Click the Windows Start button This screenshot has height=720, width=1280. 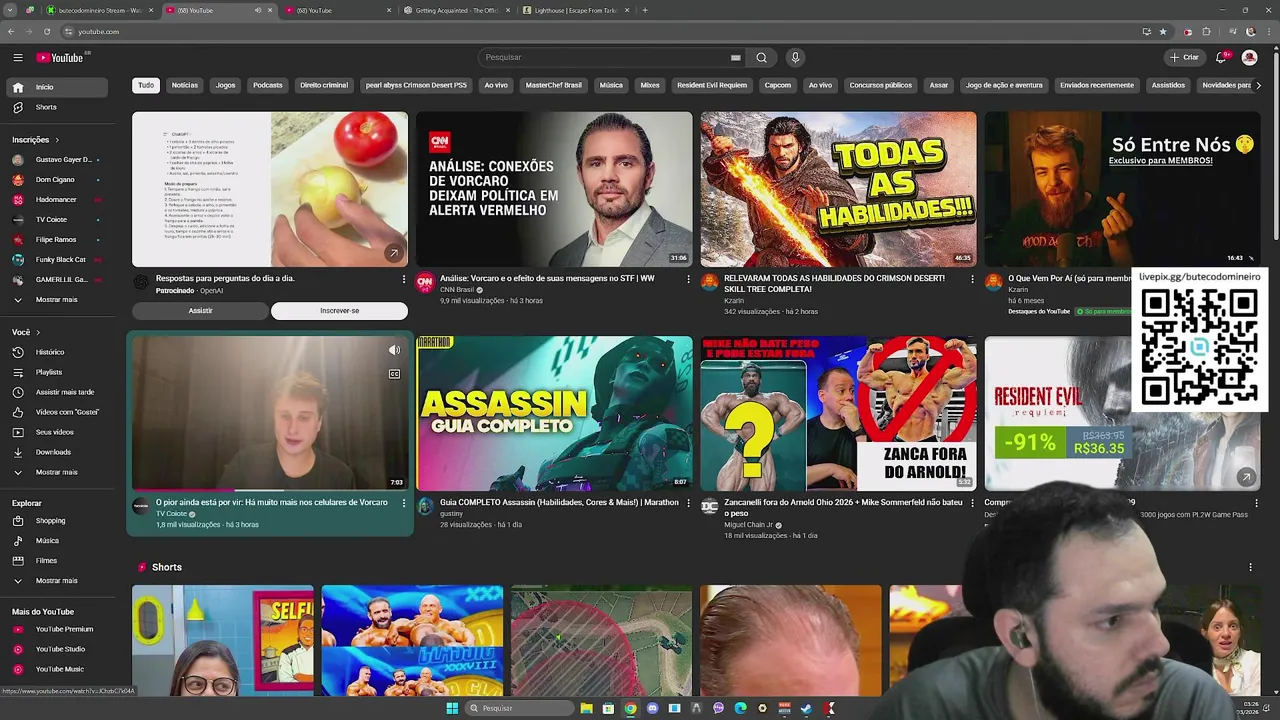(452, 708)
